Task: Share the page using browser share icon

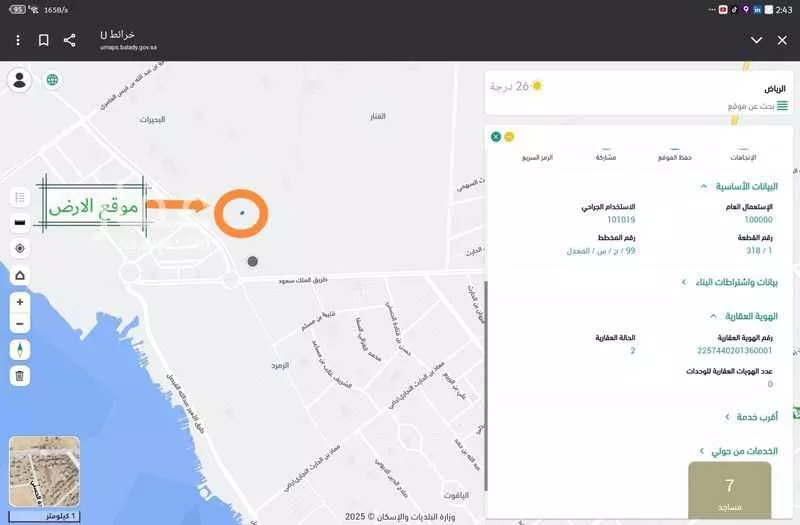Action: pyautogui.click(x=70, y=40)
